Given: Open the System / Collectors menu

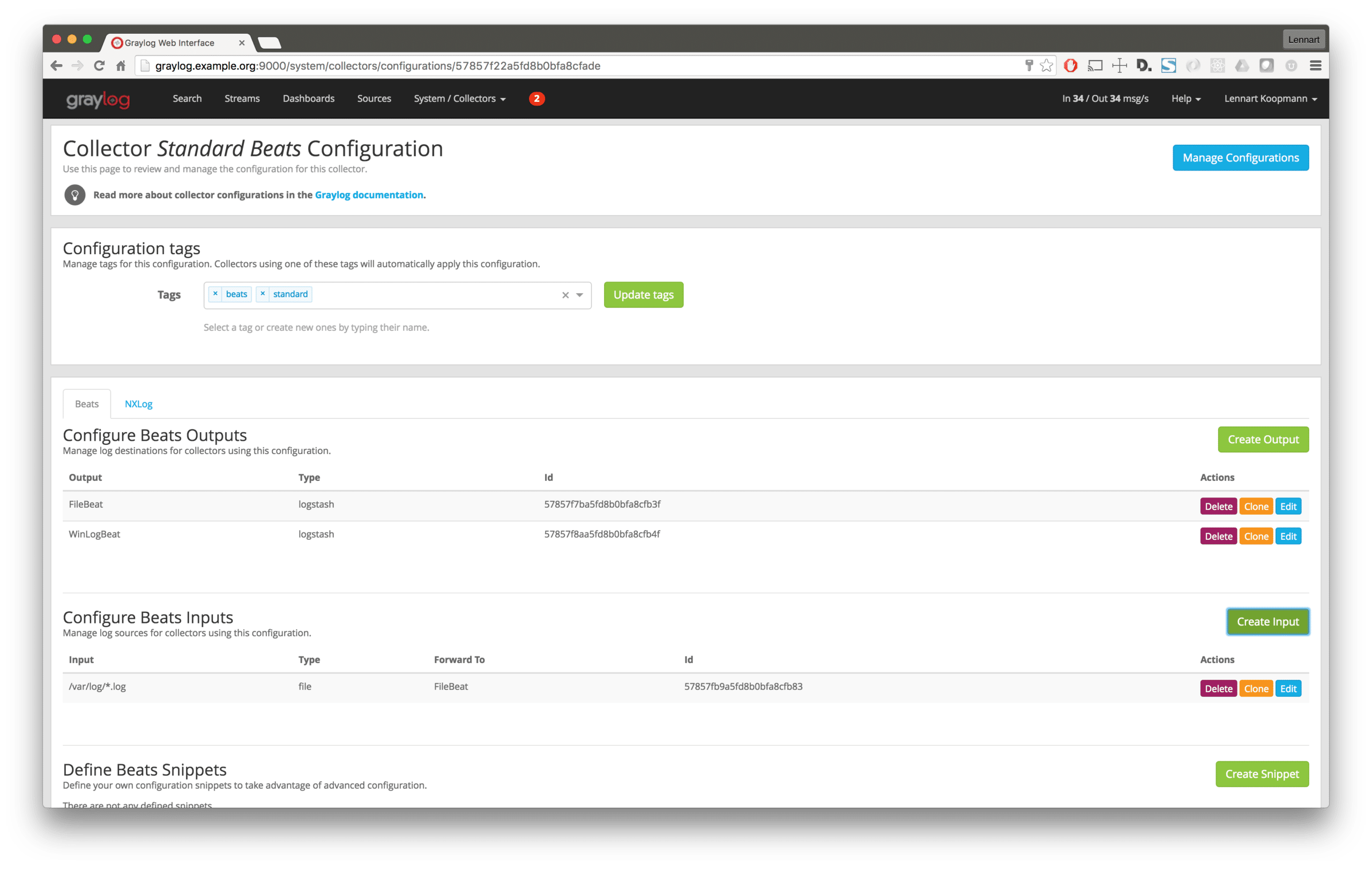Looking at the screenshot, I should 459,99.
